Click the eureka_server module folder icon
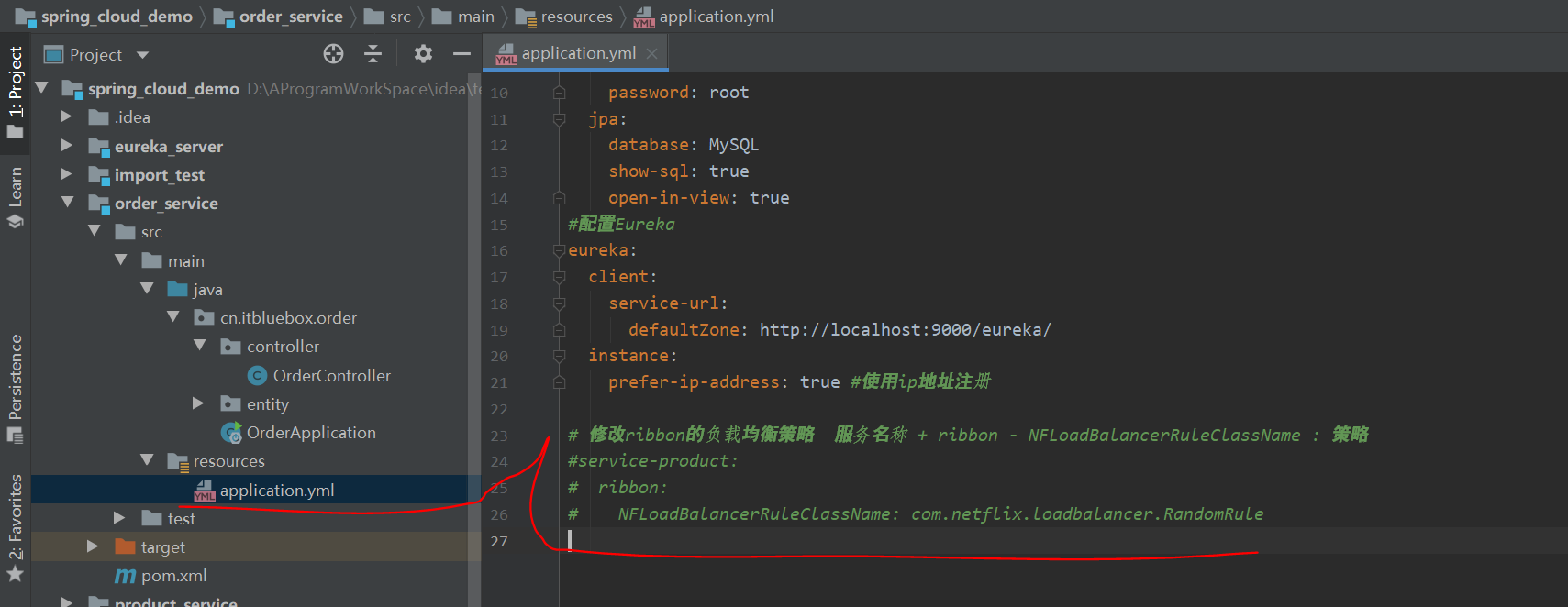The width and height of the screenshot is (1568, 607). pyautogui.click(x=99, y=147)
